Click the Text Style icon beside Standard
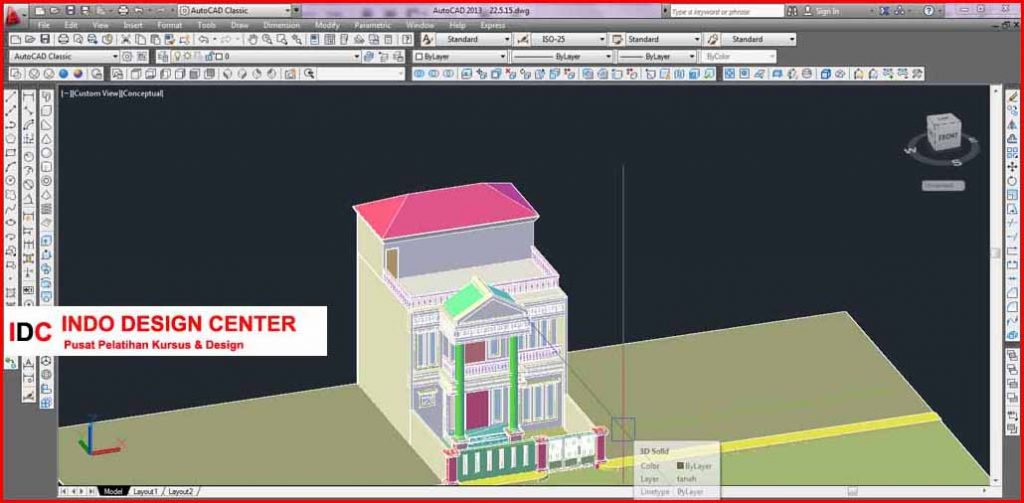1024x503 pixels. 428,40
